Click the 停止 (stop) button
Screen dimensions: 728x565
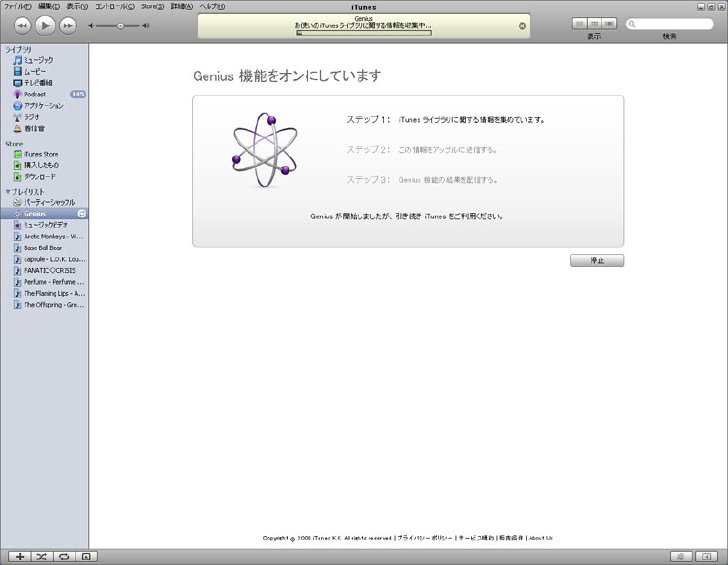[x=597, y=260]
